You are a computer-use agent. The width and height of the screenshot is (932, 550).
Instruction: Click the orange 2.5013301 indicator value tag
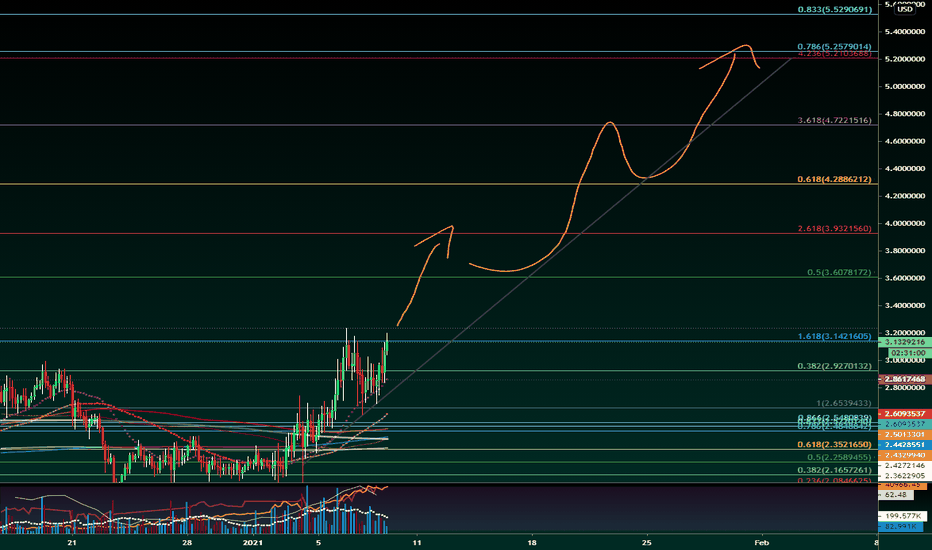click(905, 435)
